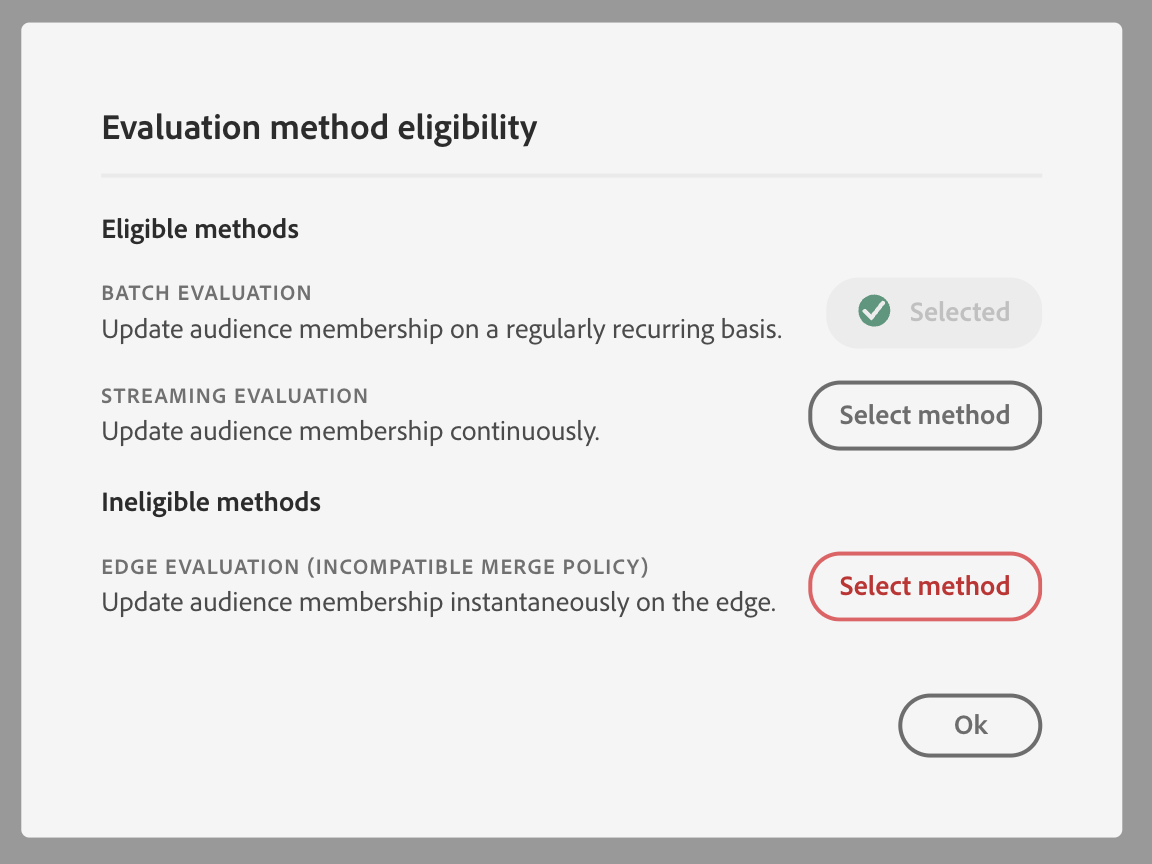The height and width of the screenshot is (864, 1152).
Task: Click the disabled Selected button label
Action: 959,312
